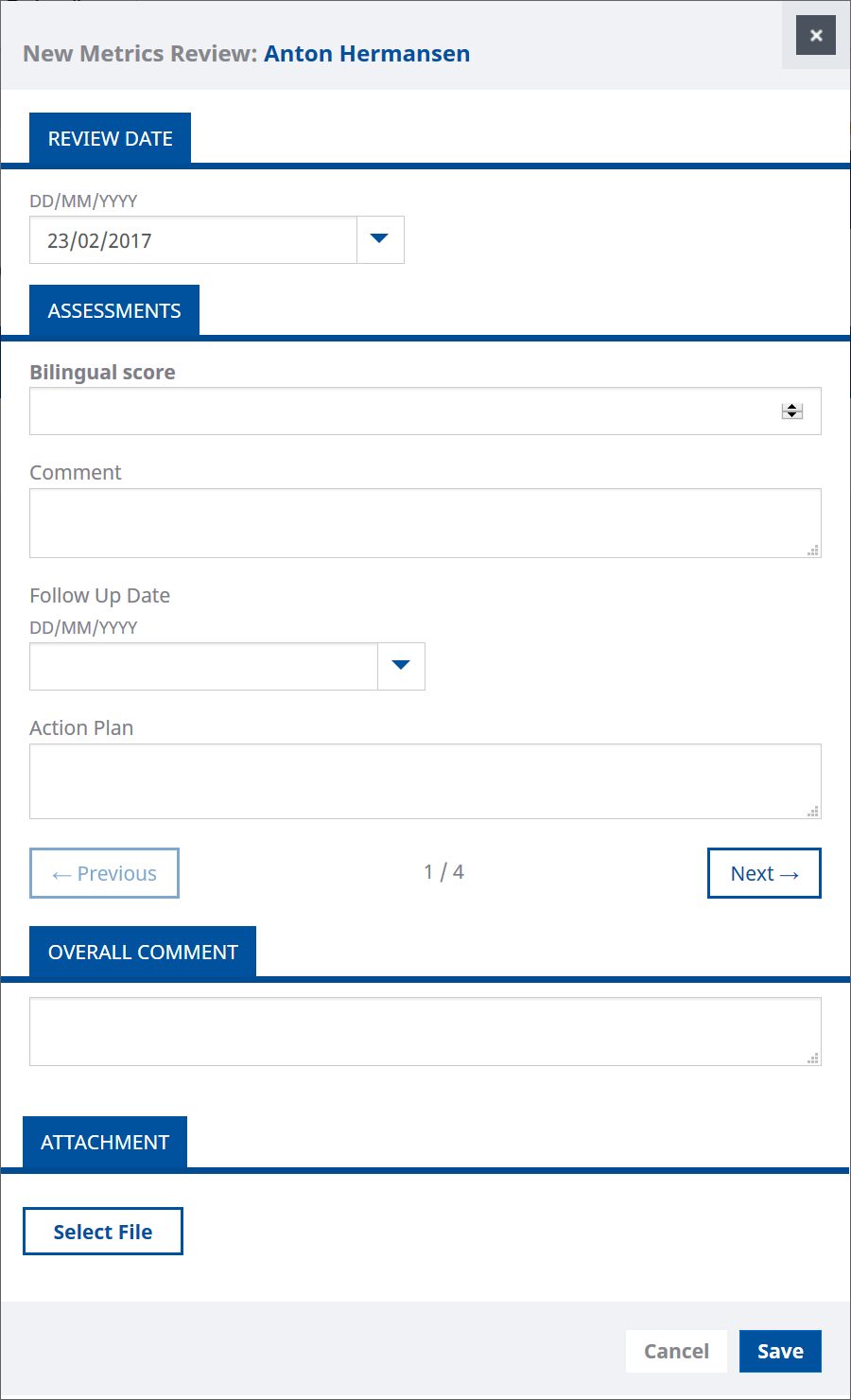
Task: Cancel the metrics review
Action: click(676, 1351)
